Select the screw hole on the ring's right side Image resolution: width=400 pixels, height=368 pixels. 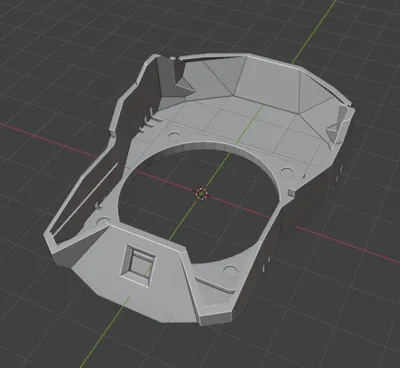tap(287, 172)
